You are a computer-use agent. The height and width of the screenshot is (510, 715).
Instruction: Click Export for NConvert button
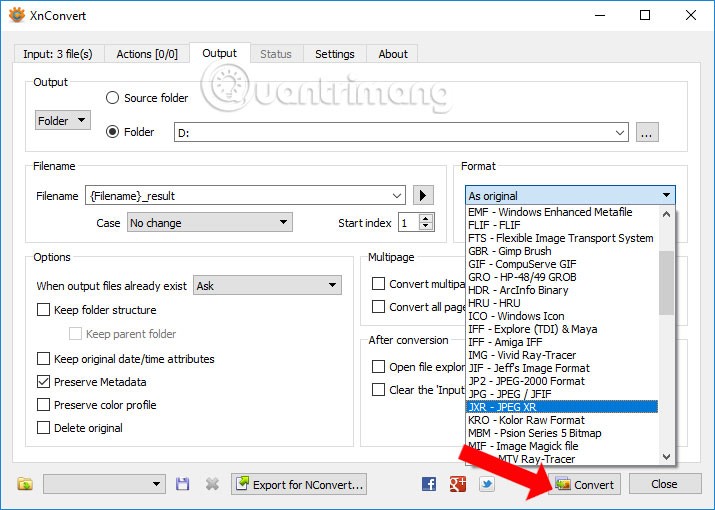[x=299, y=484]
